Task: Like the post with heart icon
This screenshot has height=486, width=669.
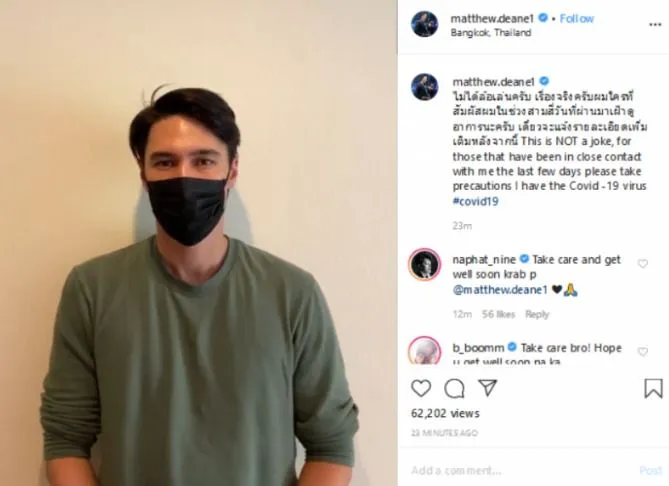Action: (x=421, y=388)
